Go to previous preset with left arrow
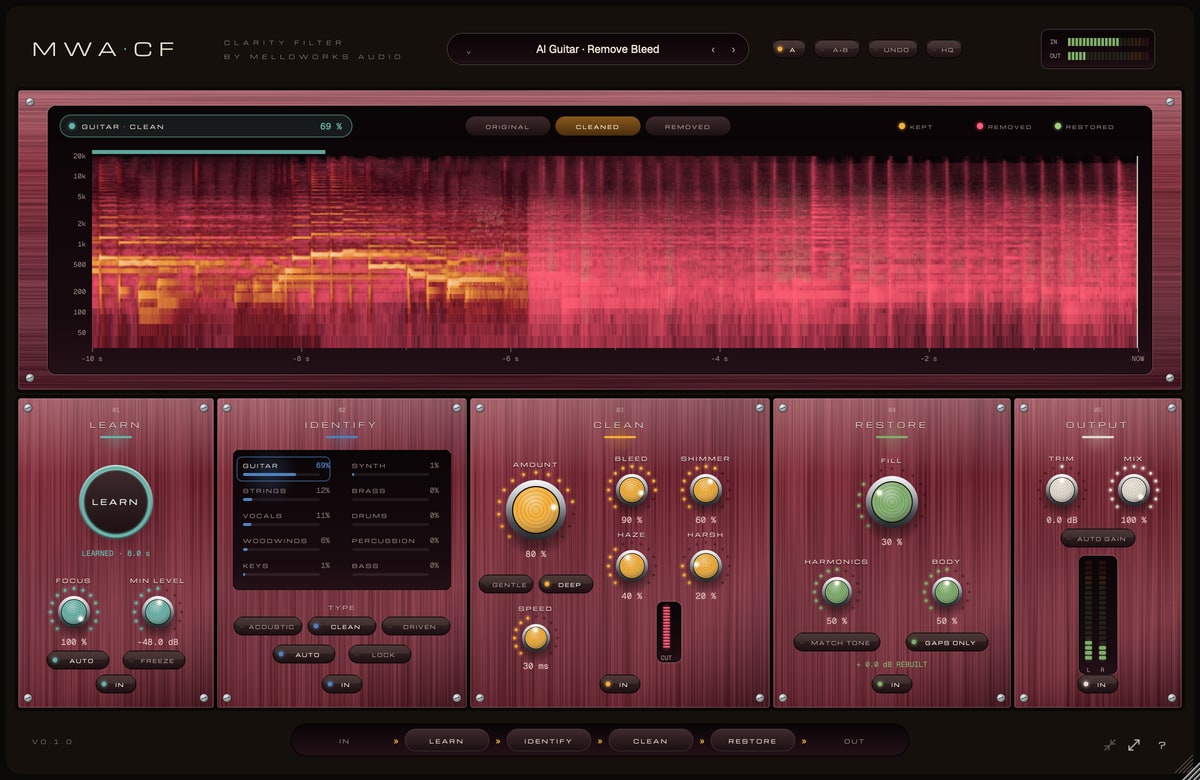Viewport: 1200px width, 780px height. 713,49
